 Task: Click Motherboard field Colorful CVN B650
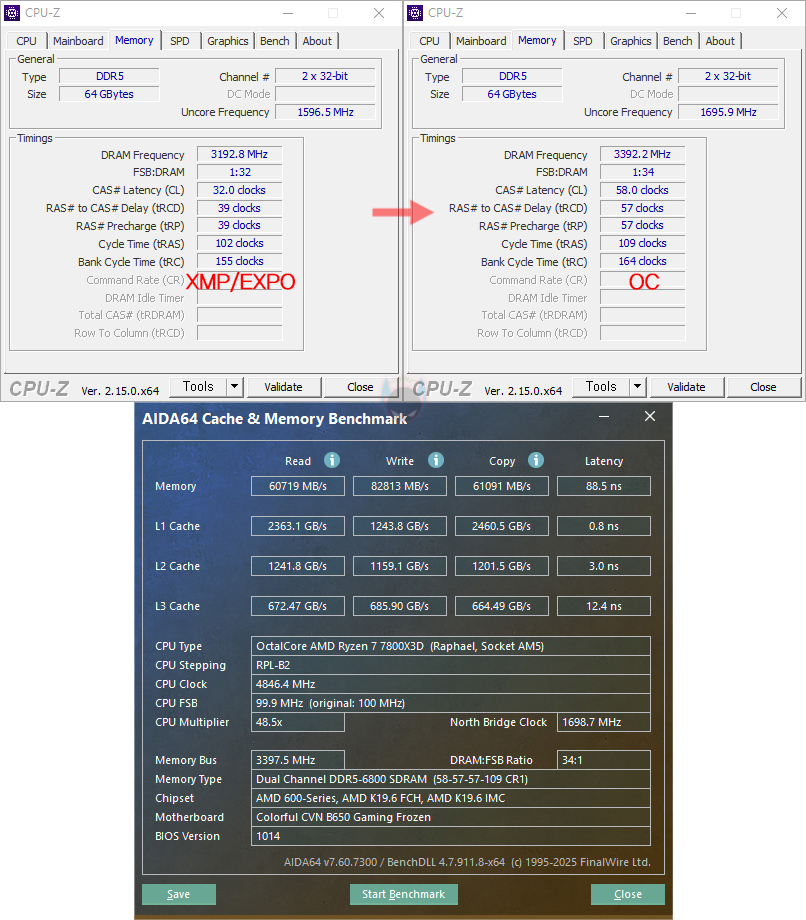pyautogui.click(x=451, y=817)
